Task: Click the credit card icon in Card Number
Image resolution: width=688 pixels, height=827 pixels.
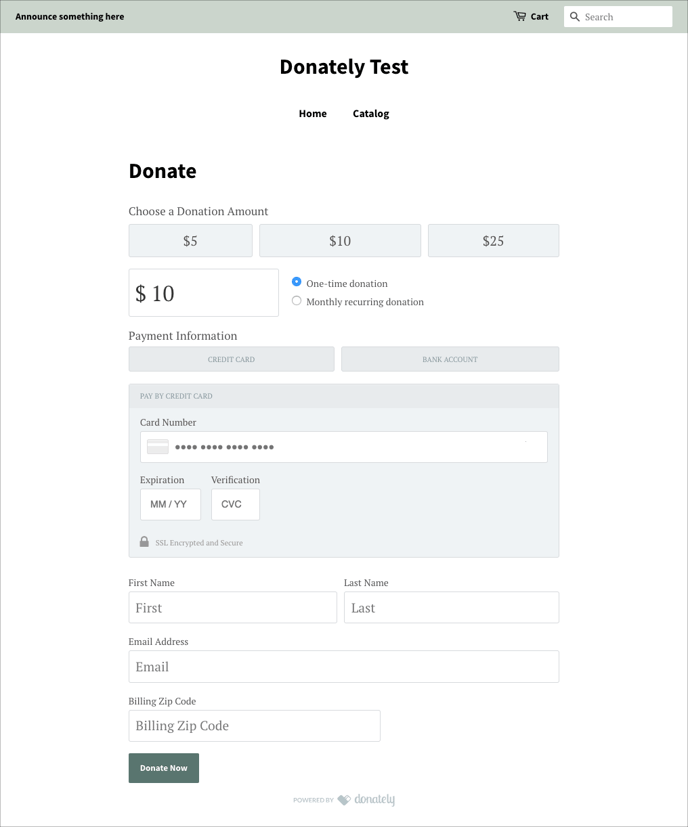Action: pos(158,447)
